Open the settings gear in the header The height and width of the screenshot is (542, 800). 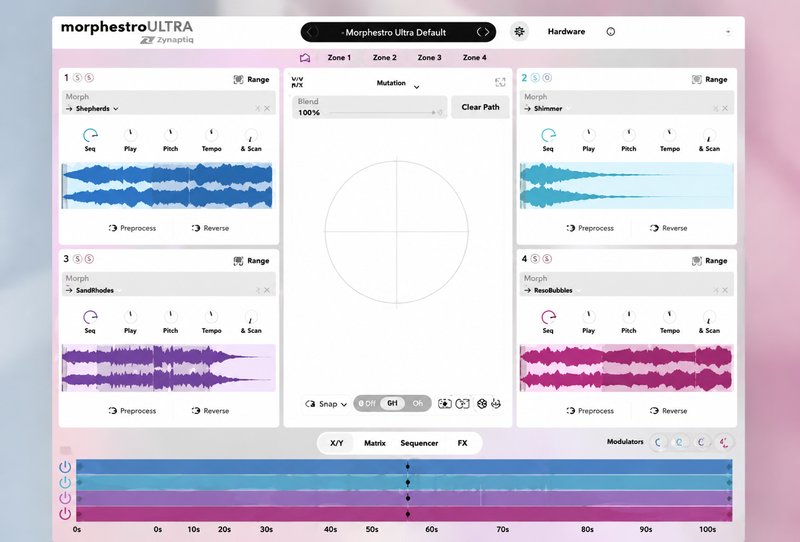pyautogui.click(x=519, y=32)
